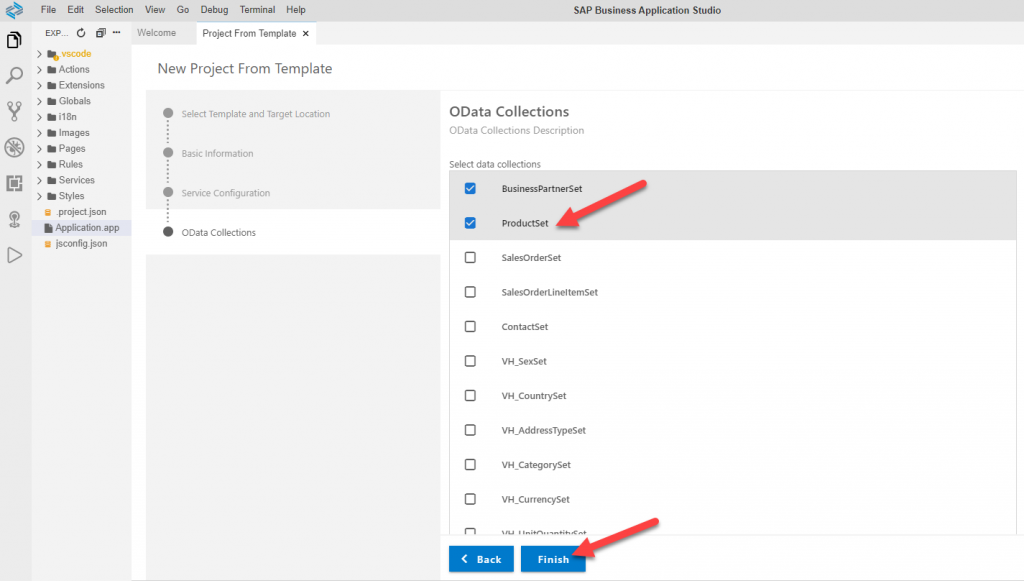Check the ContactSet checkbox
Viewport: 1024px width, 581px height.
pyautogui.click(x=470, y=326)
